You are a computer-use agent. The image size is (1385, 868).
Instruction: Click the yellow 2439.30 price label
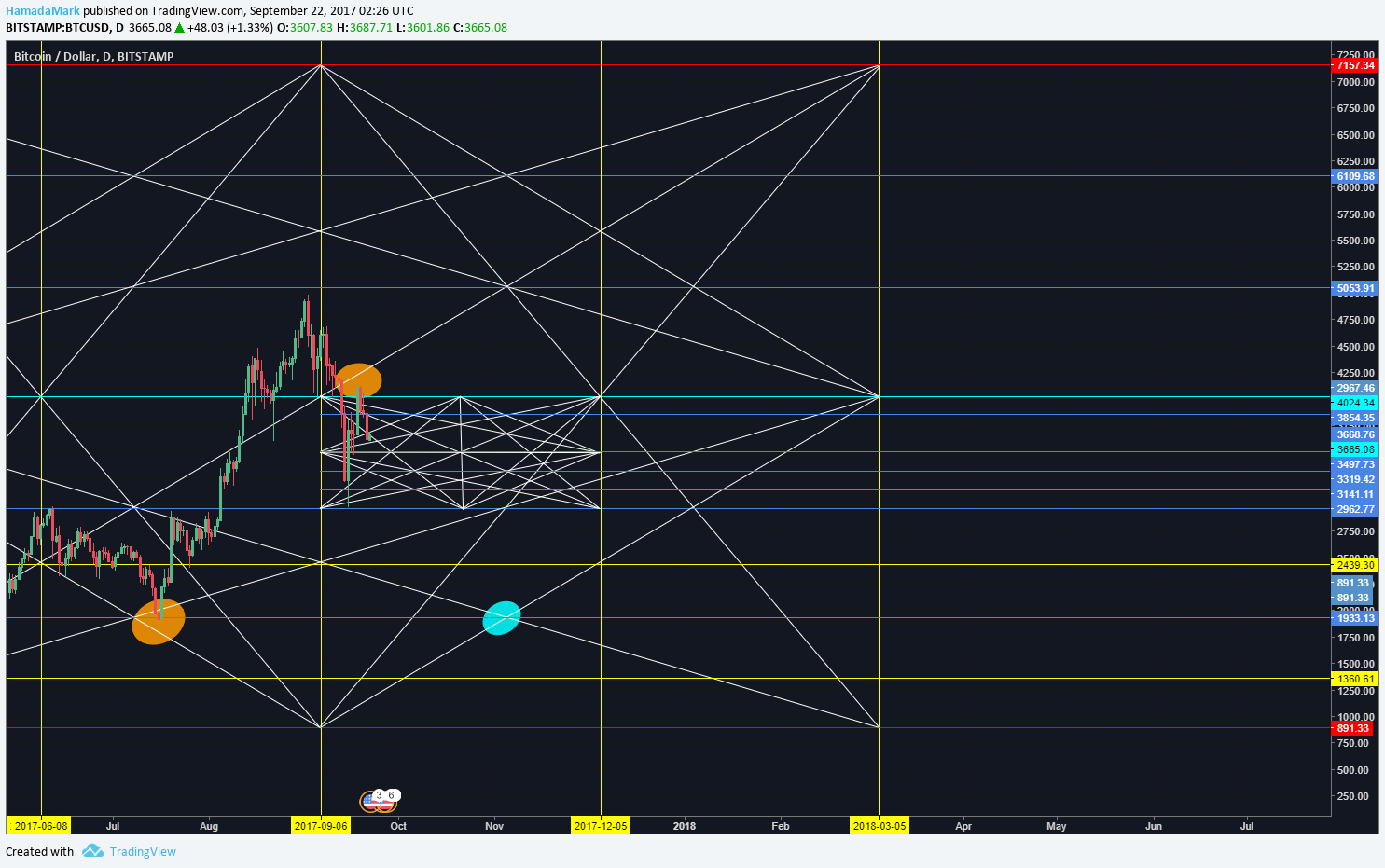[1355, 565]
